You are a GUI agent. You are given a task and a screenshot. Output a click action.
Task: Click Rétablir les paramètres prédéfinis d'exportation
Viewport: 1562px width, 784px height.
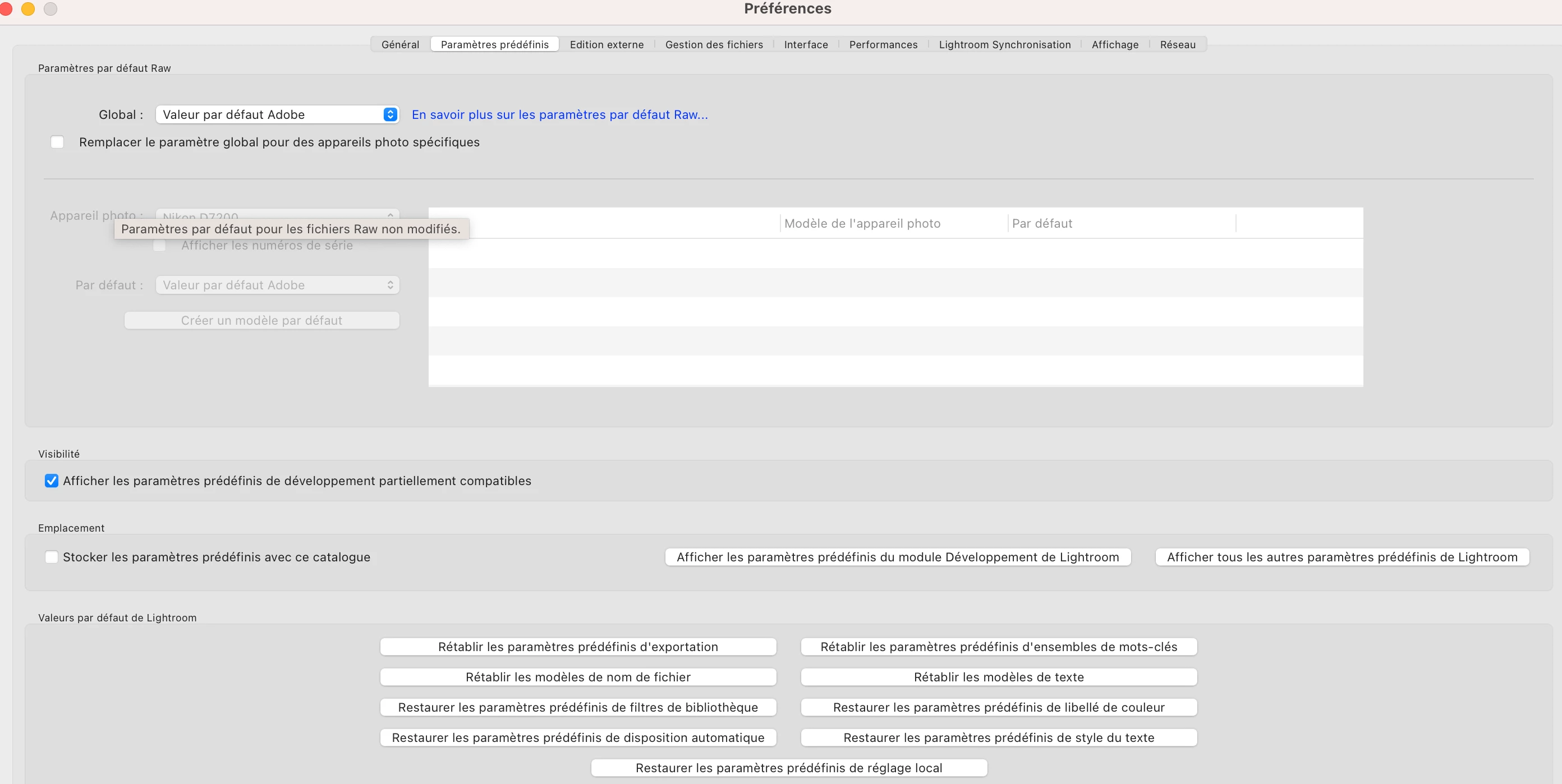tap(578, 647)
